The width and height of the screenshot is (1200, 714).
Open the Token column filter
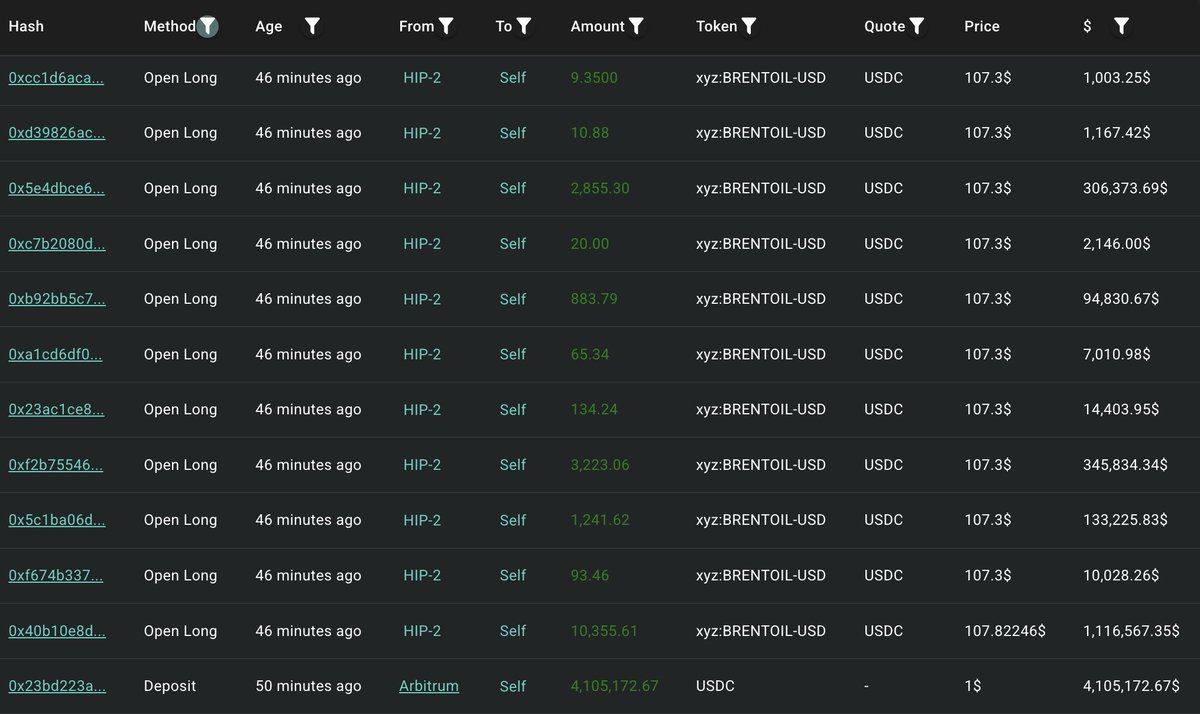click(749, 27)
